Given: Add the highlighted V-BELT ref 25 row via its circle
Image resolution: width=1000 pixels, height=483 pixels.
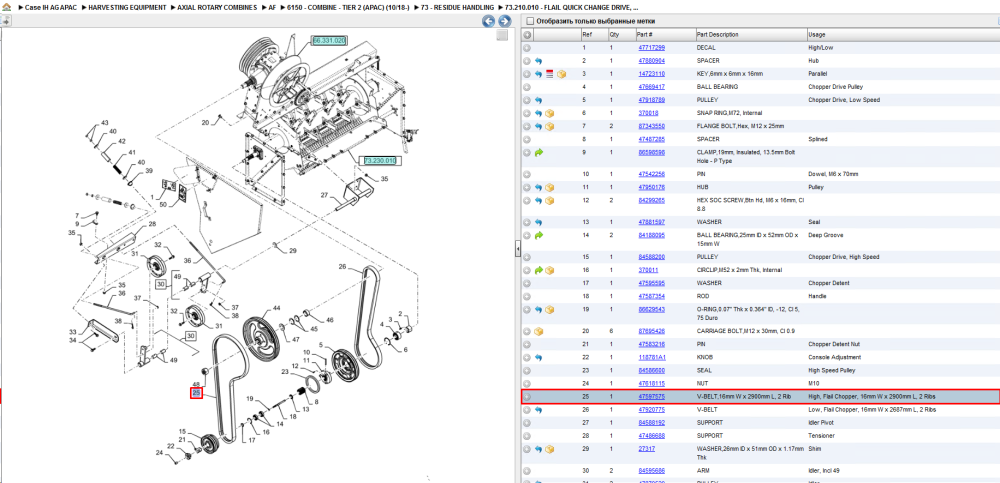Looking at the screenshot, I should [527, 397].
